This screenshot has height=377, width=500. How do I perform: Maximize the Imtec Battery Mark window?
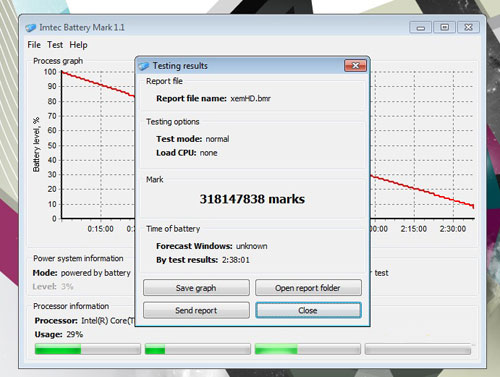click(x=445, y=28)
